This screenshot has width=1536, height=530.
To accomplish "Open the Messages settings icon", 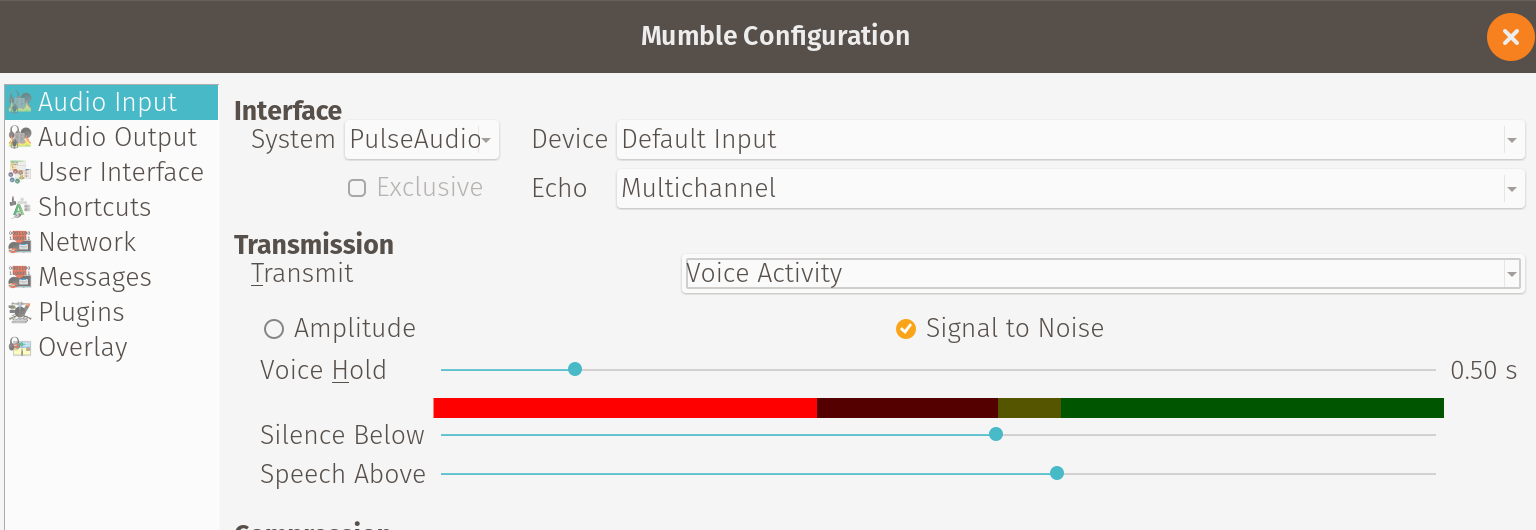I will pyautogui.click(x=20, y=277).
